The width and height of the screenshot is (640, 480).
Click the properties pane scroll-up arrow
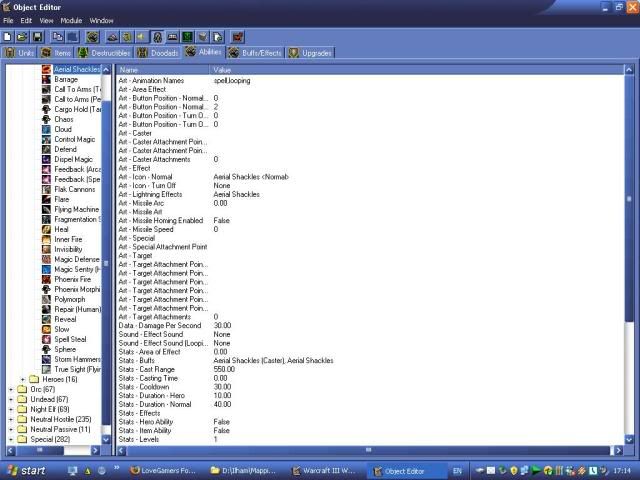[x=629, y=70]
